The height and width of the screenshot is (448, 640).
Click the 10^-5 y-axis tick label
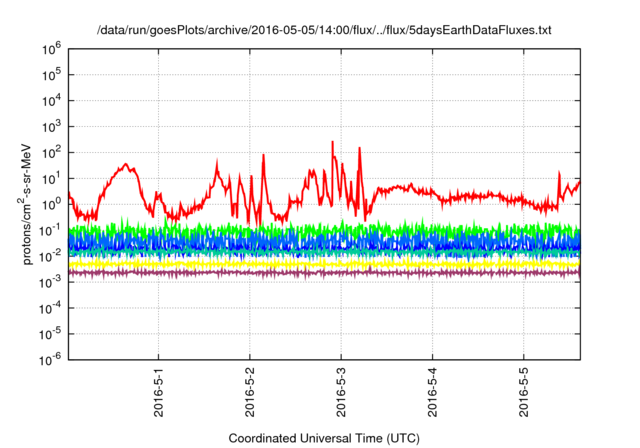click(51, 333)
